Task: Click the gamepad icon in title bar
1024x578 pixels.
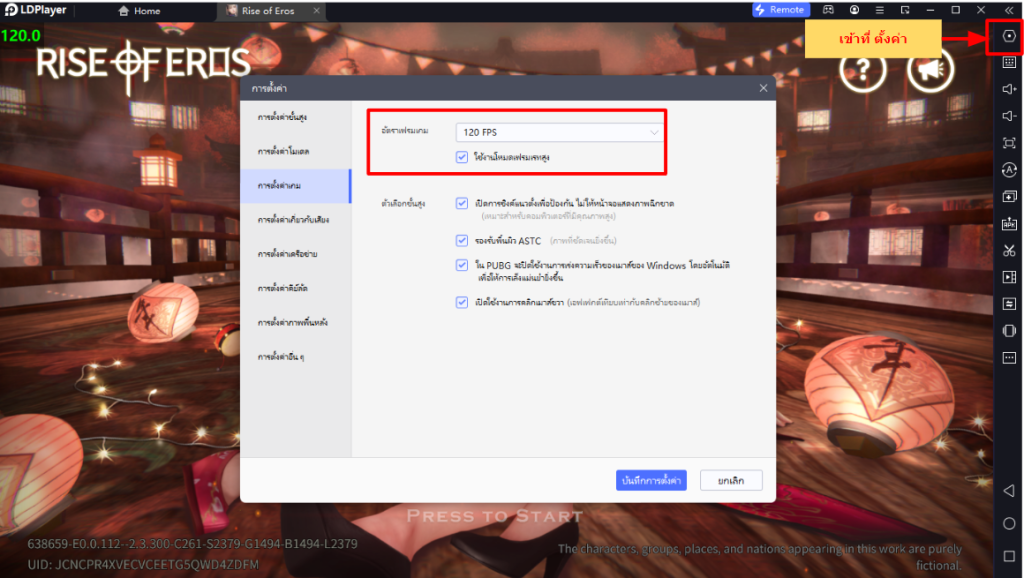Action: coord(828,10)
